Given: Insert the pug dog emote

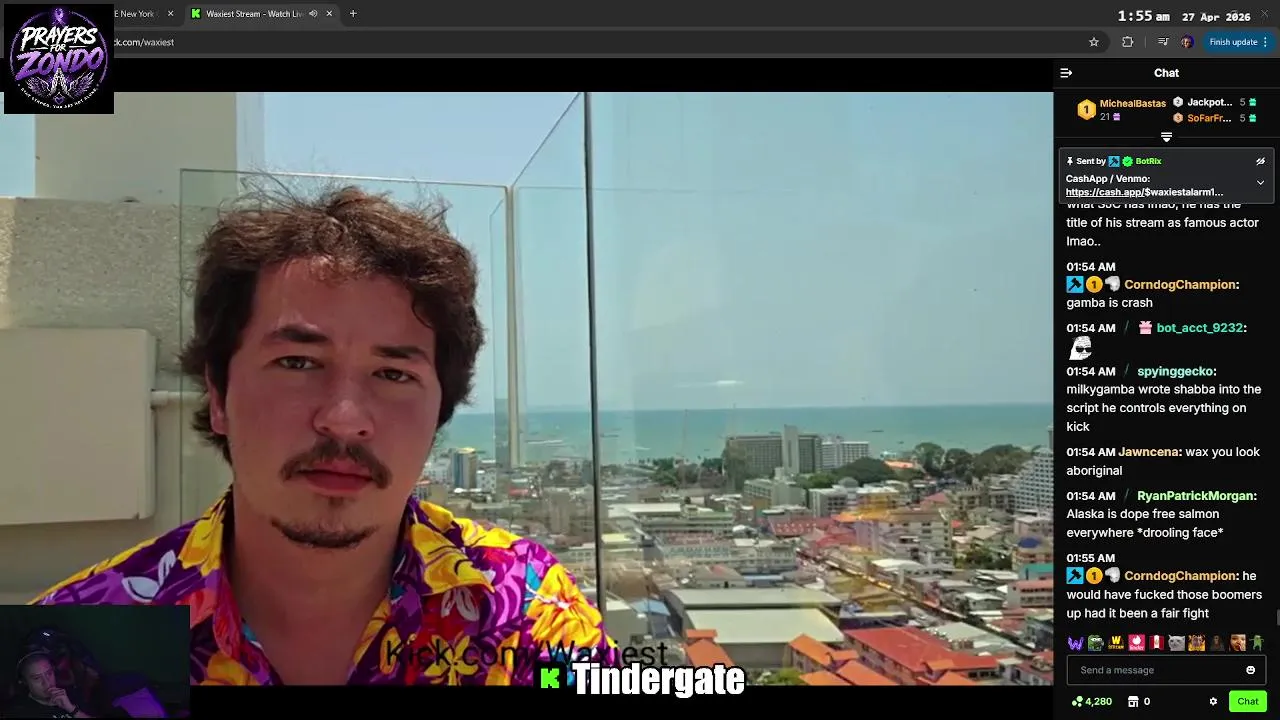Looking at the screenshot, I should tap(1196, 643).
